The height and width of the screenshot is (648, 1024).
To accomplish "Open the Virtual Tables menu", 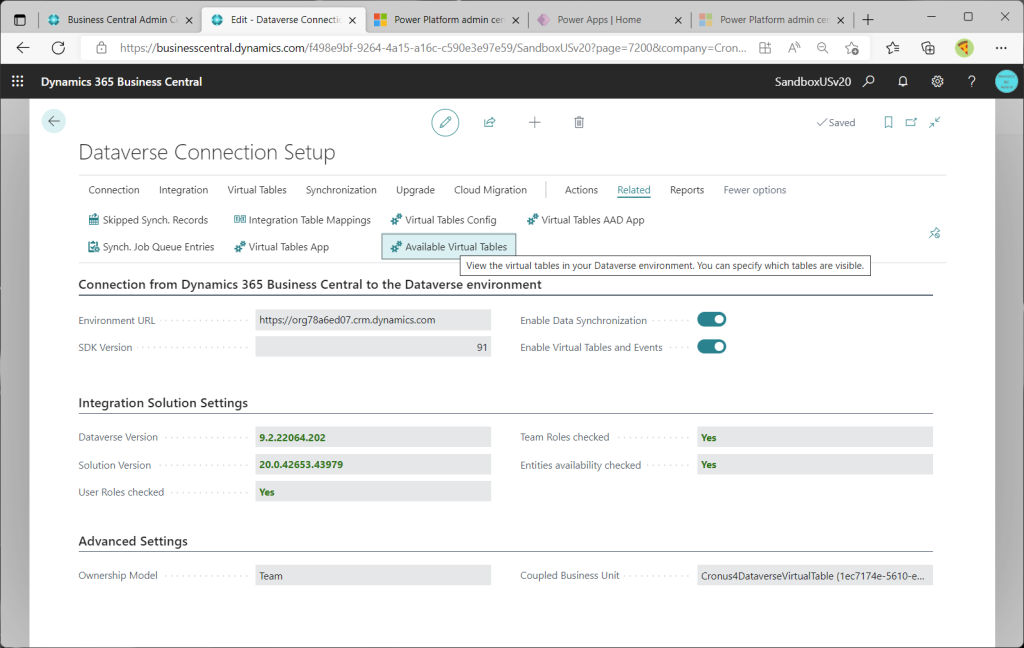I will point(257,190).
